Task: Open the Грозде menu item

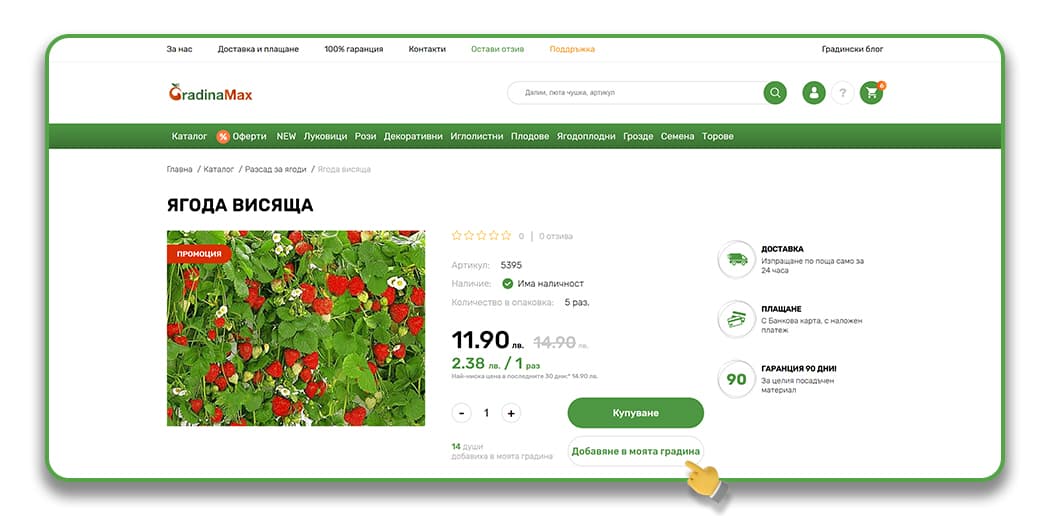Action: click(638, 137)
